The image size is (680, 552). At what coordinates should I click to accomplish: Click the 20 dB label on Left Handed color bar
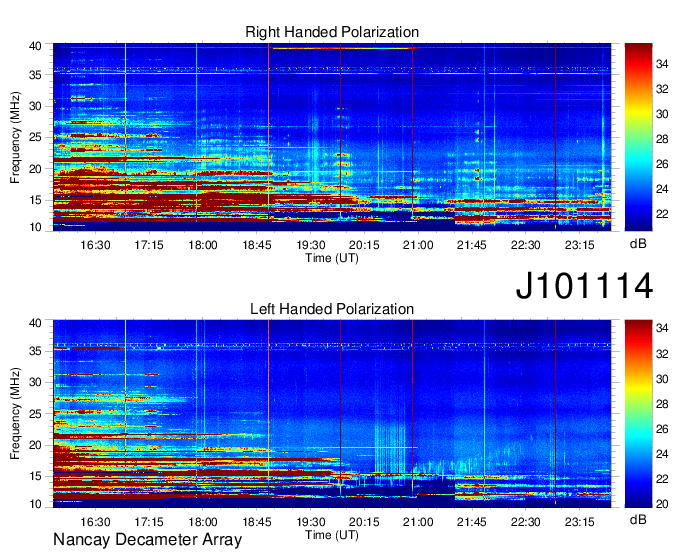pos(662,504)
